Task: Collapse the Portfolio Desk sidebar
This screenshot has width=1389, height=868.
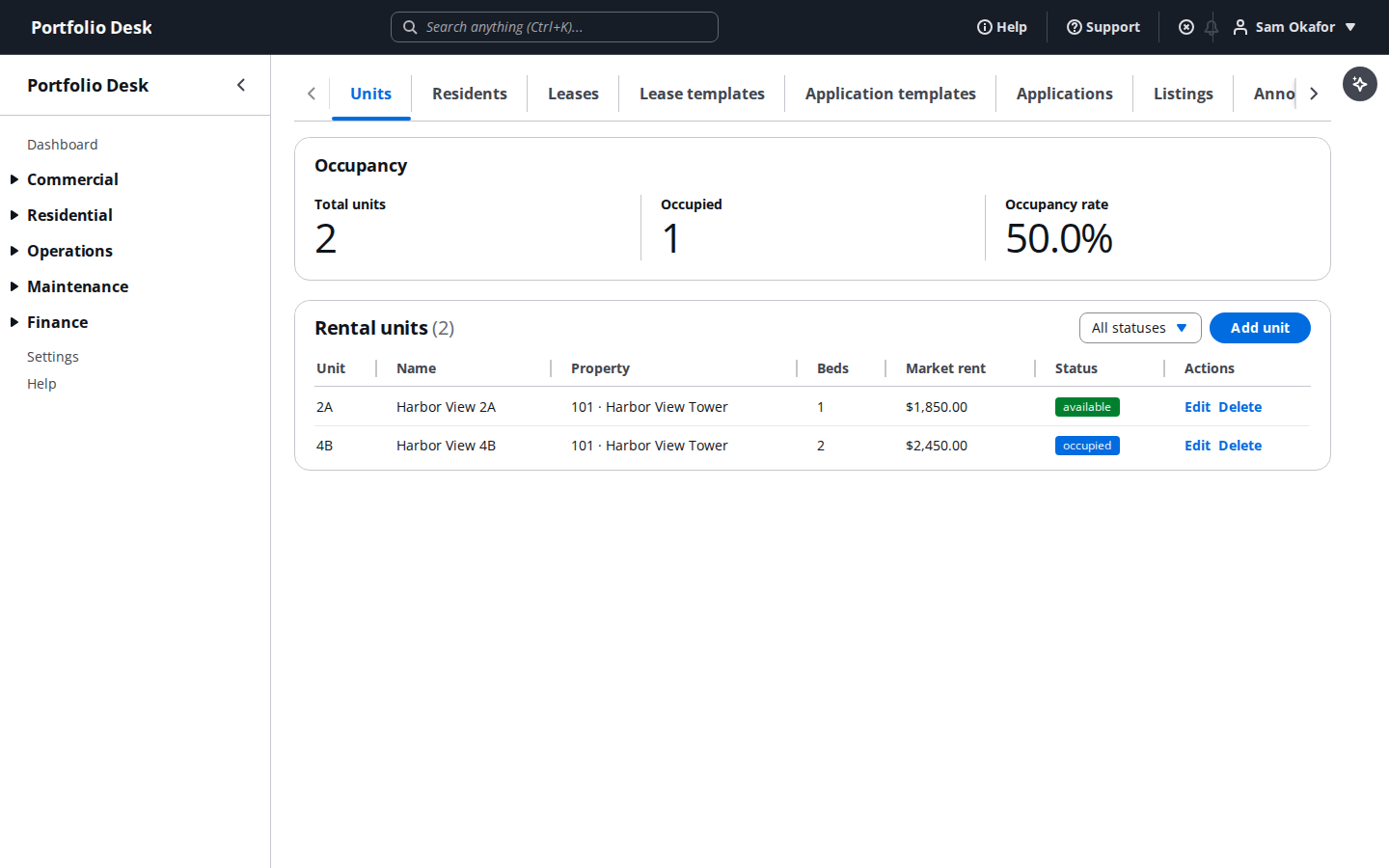Action: 241,85
